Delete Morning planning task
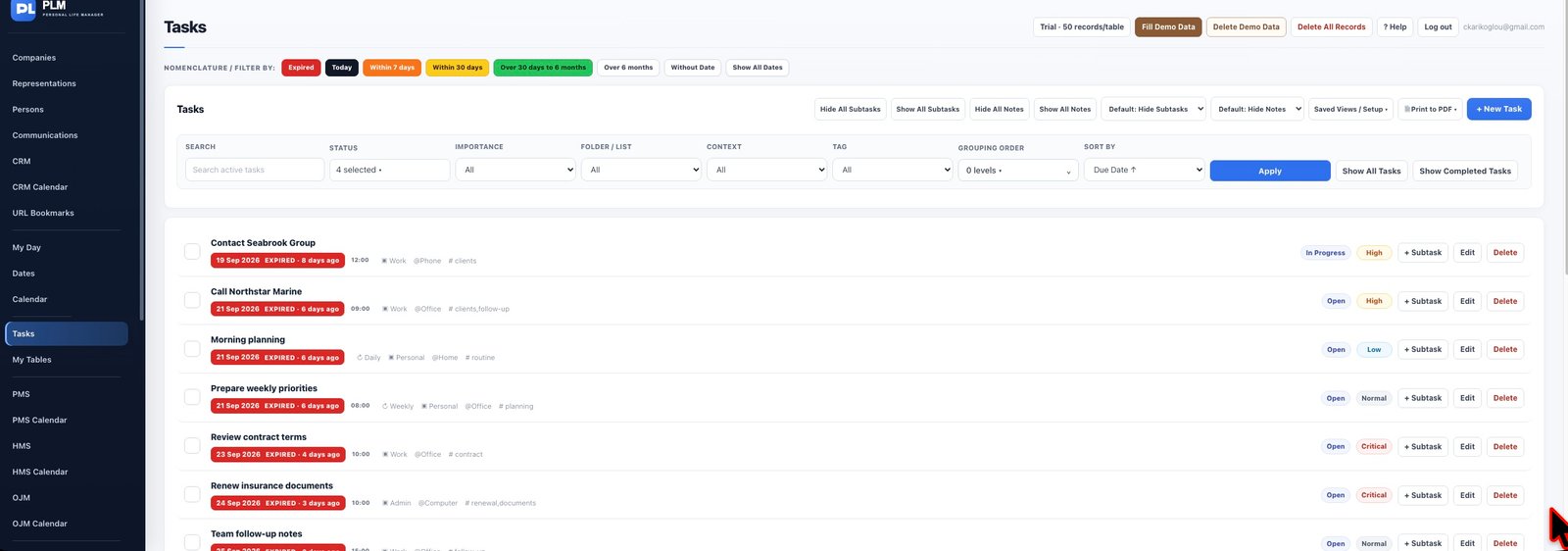This screenshot has height=551, width=1568. (1505, 349)
